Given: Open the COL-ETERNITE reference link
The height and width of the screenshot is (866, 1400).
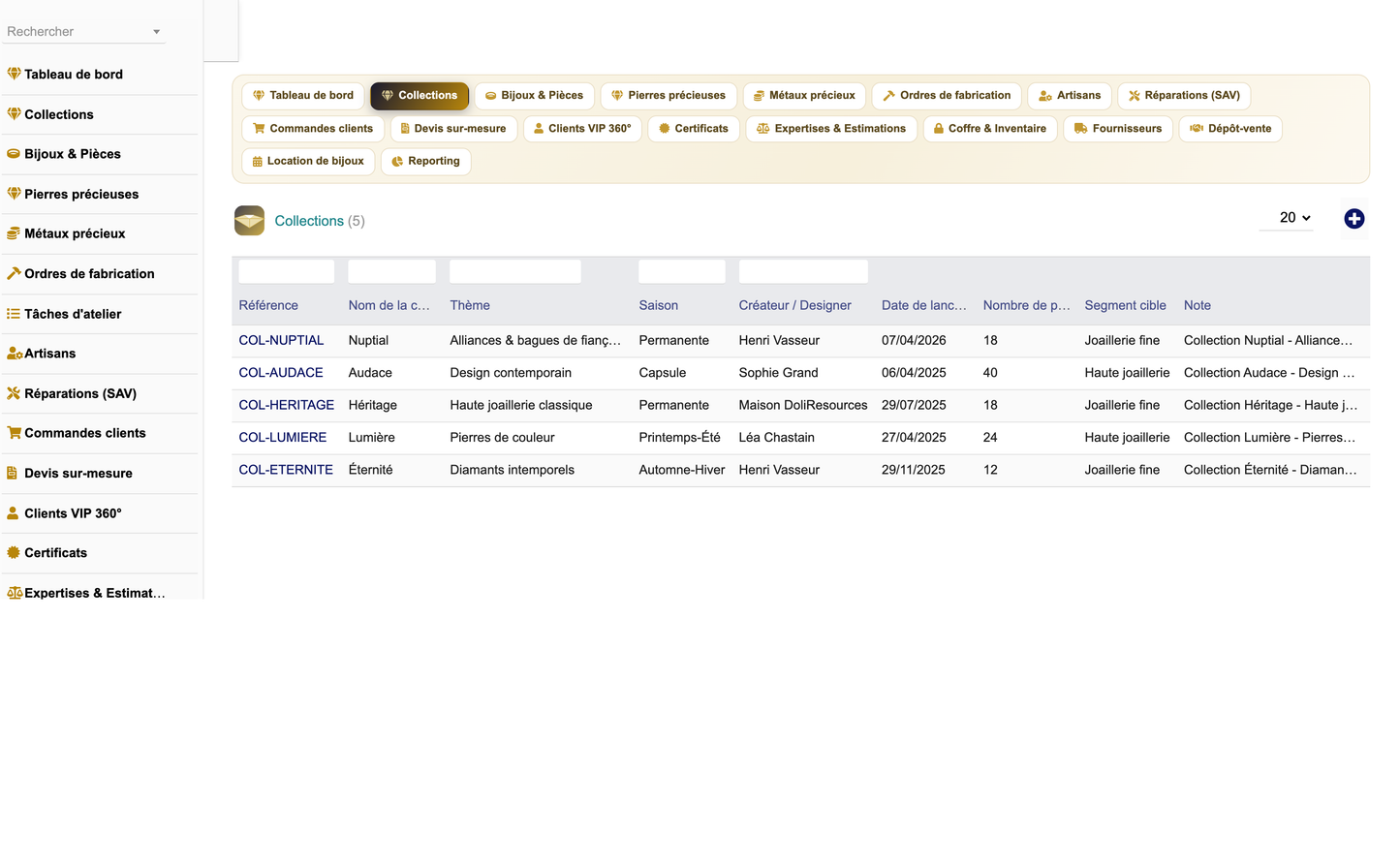Looking at the screenshot, I should point(286,470).
